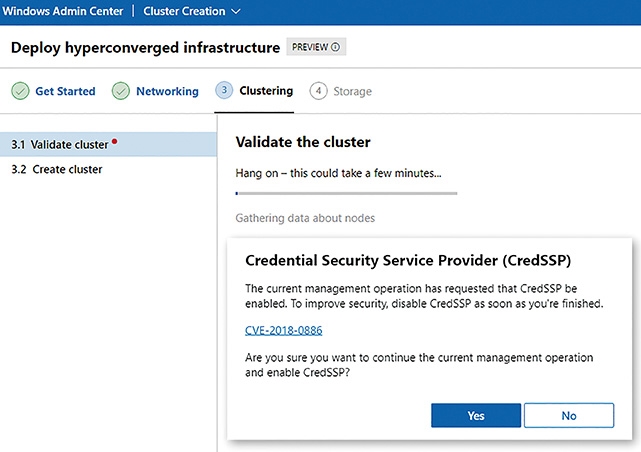Open the CVE-2018-0886 link
This screenshot has width=641, height=452.
(x=284, y=330)
